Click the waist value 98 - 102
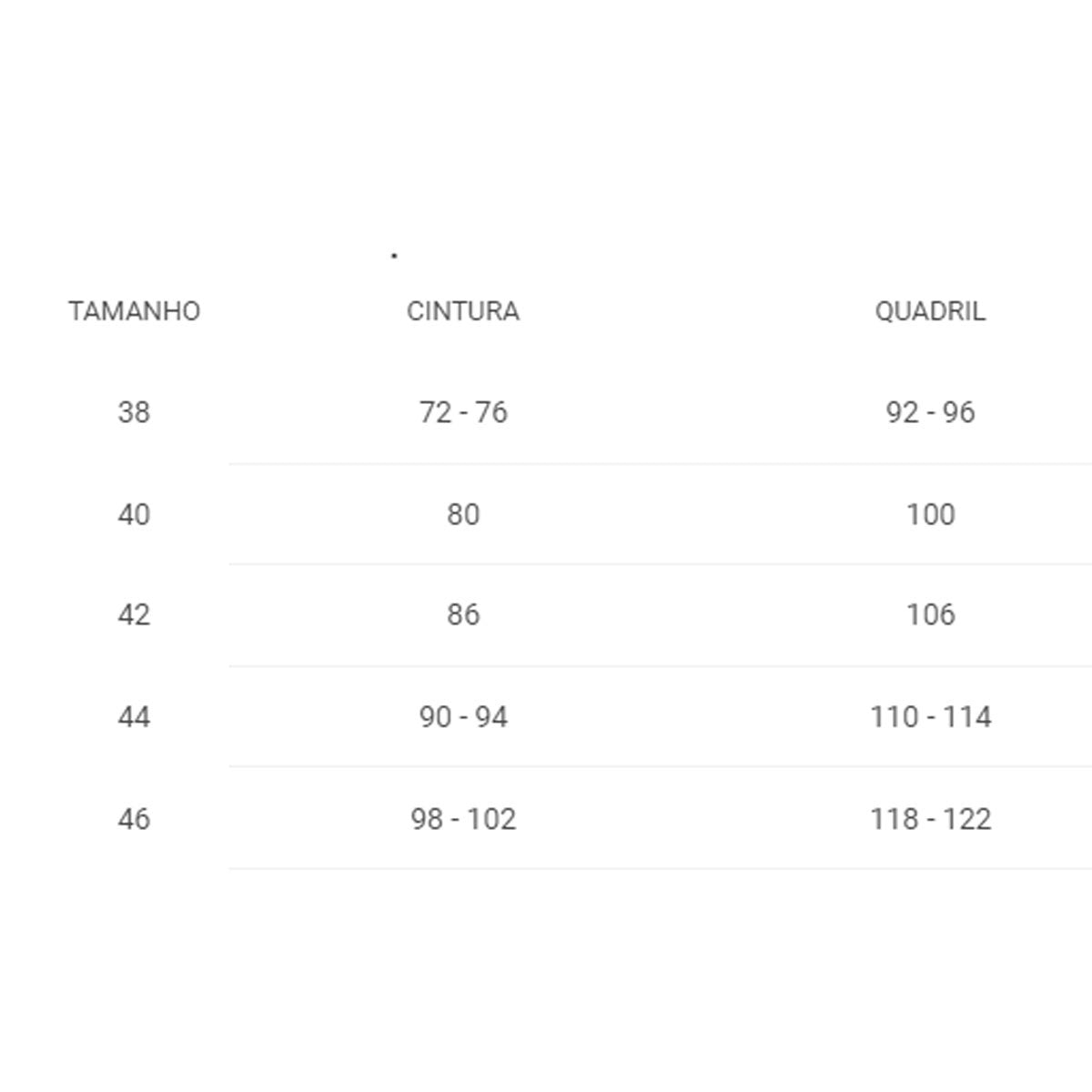 click(x=463, y=819)
